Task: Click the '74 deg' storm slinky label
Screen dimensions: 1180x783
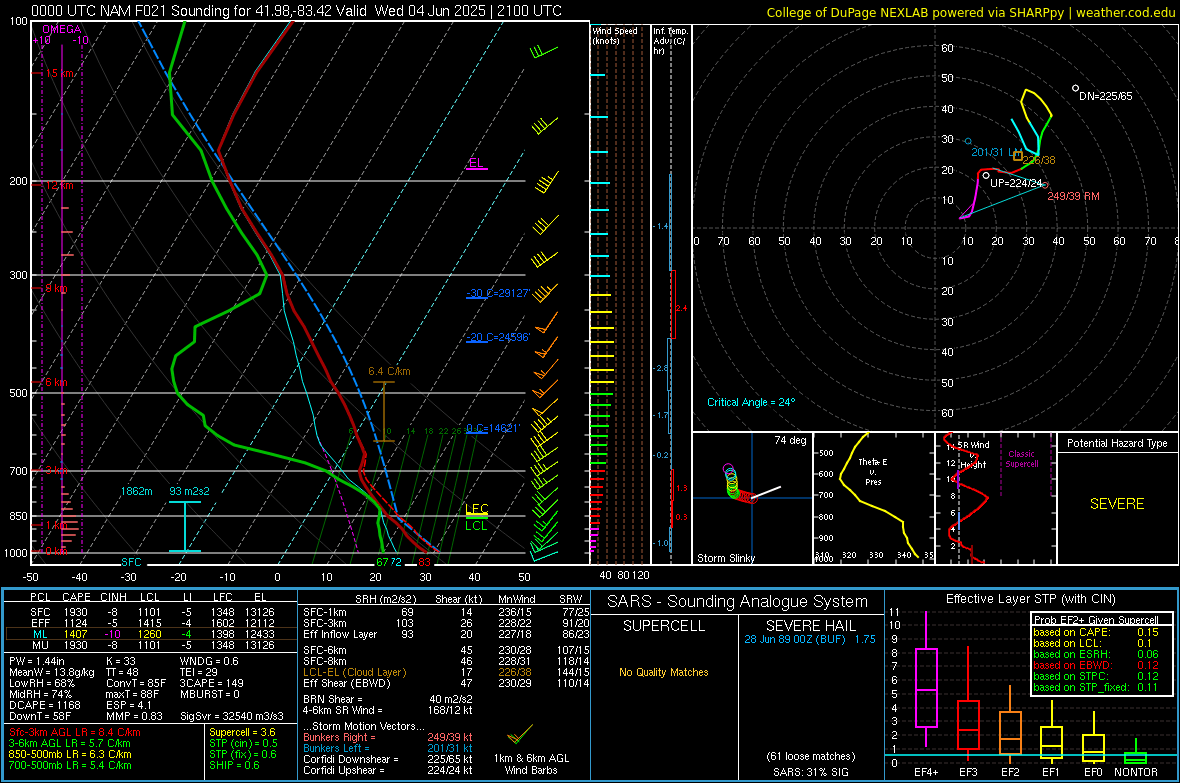Action: 790,440
